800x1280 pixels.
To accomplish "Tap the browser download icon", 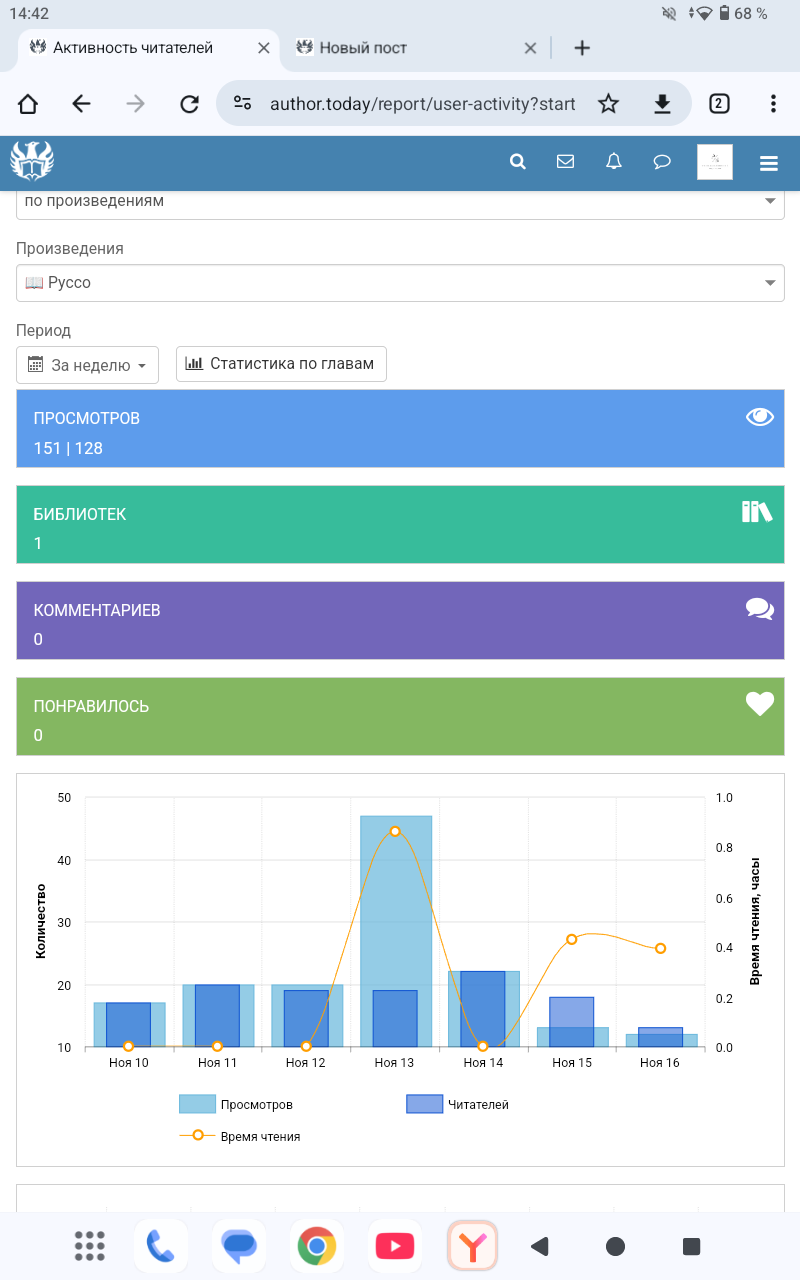I will 661,104.
